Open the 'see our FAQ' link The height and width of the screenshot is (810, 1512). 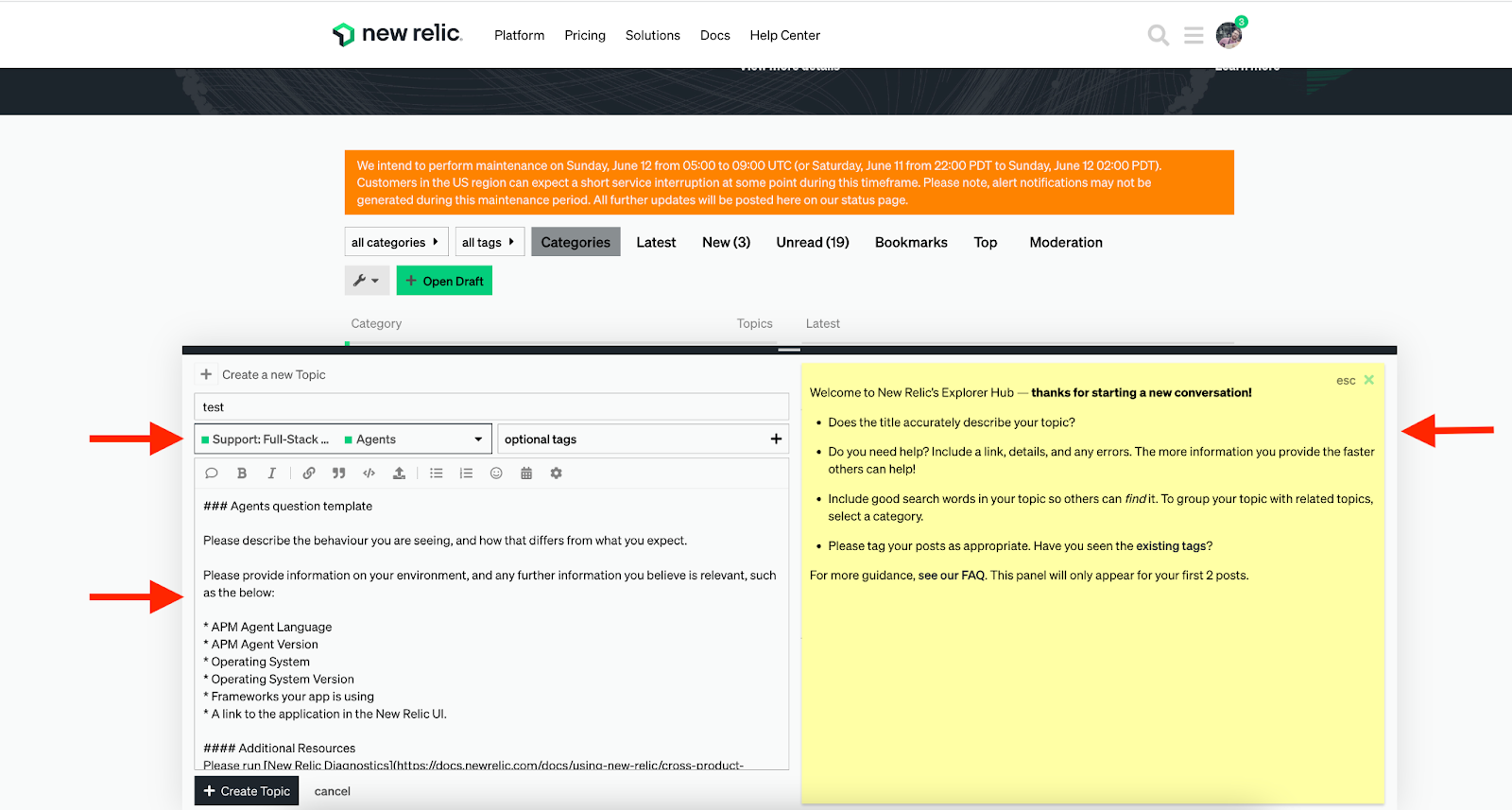[x=952, y=575]
